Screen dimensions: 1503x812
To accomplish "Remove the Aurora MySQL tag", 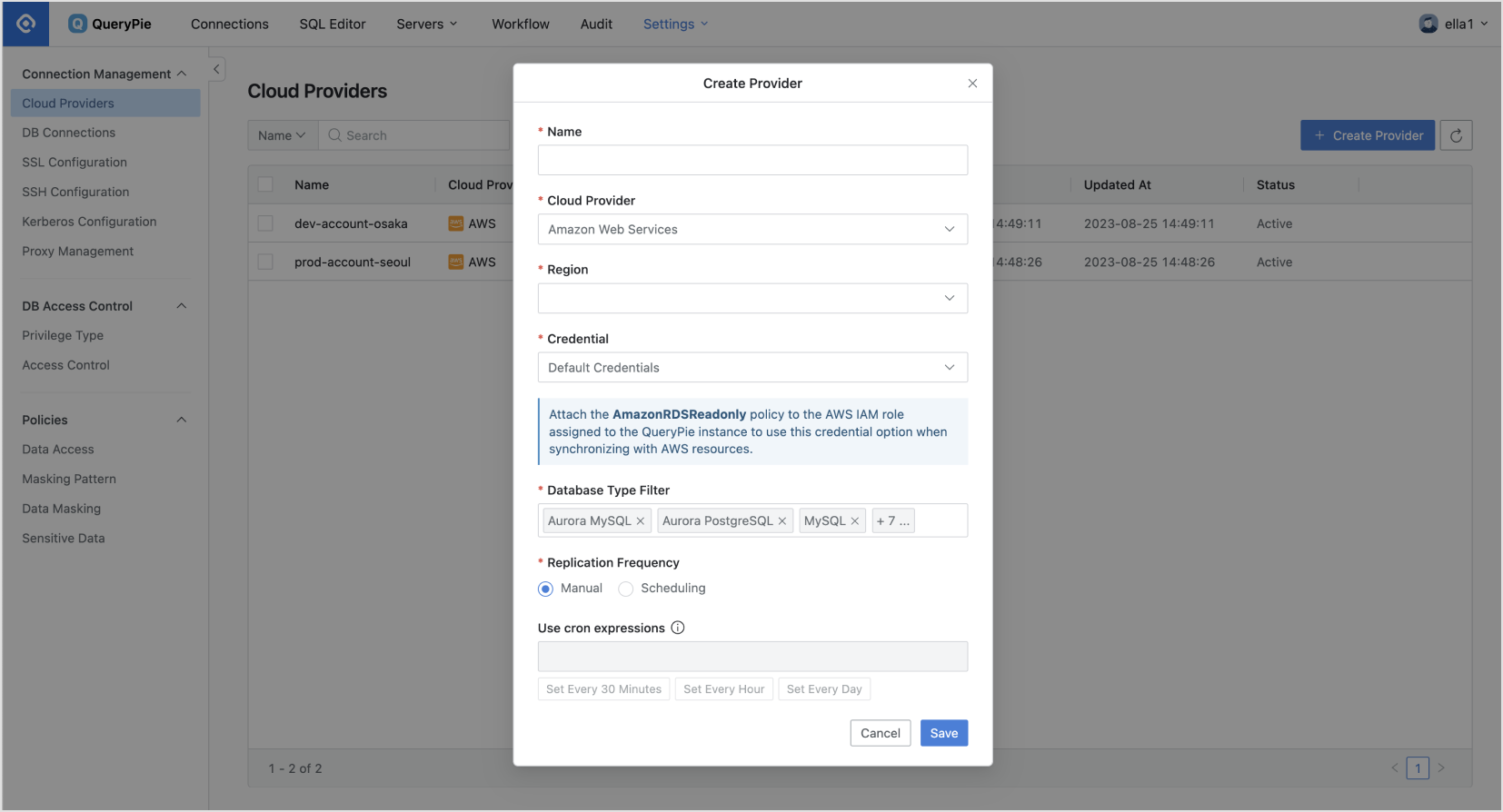I will click(x=641, y=521).
